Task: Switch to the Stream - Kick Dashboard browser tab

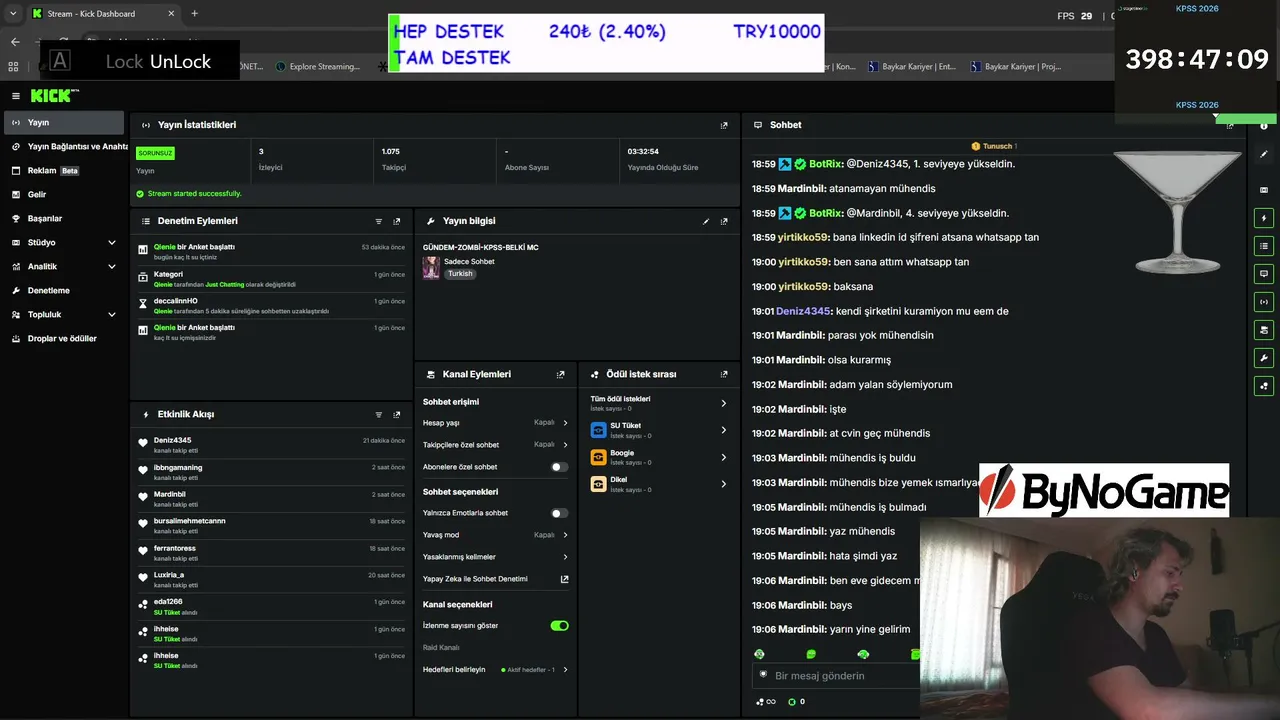Action: pyautogui.click(x=103, y=14)
